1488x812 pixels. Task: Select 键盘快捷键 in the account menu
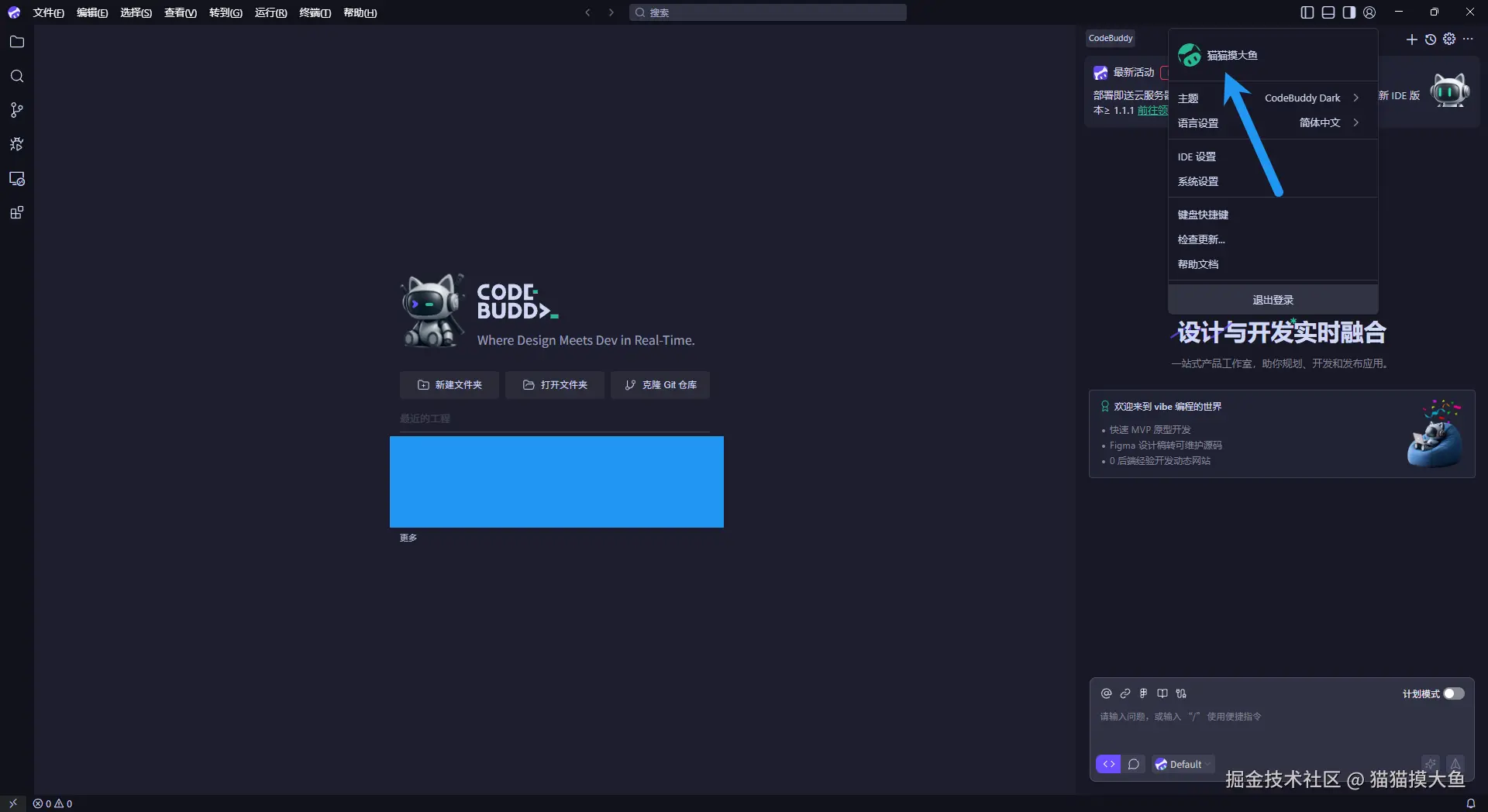click(1273, 215)
